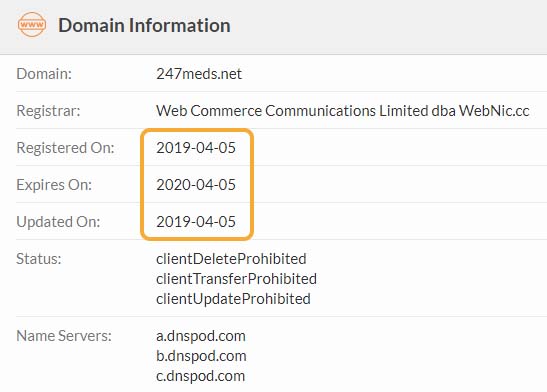Select the clientTransferProhibited status
547x392 pixels.
237,279
